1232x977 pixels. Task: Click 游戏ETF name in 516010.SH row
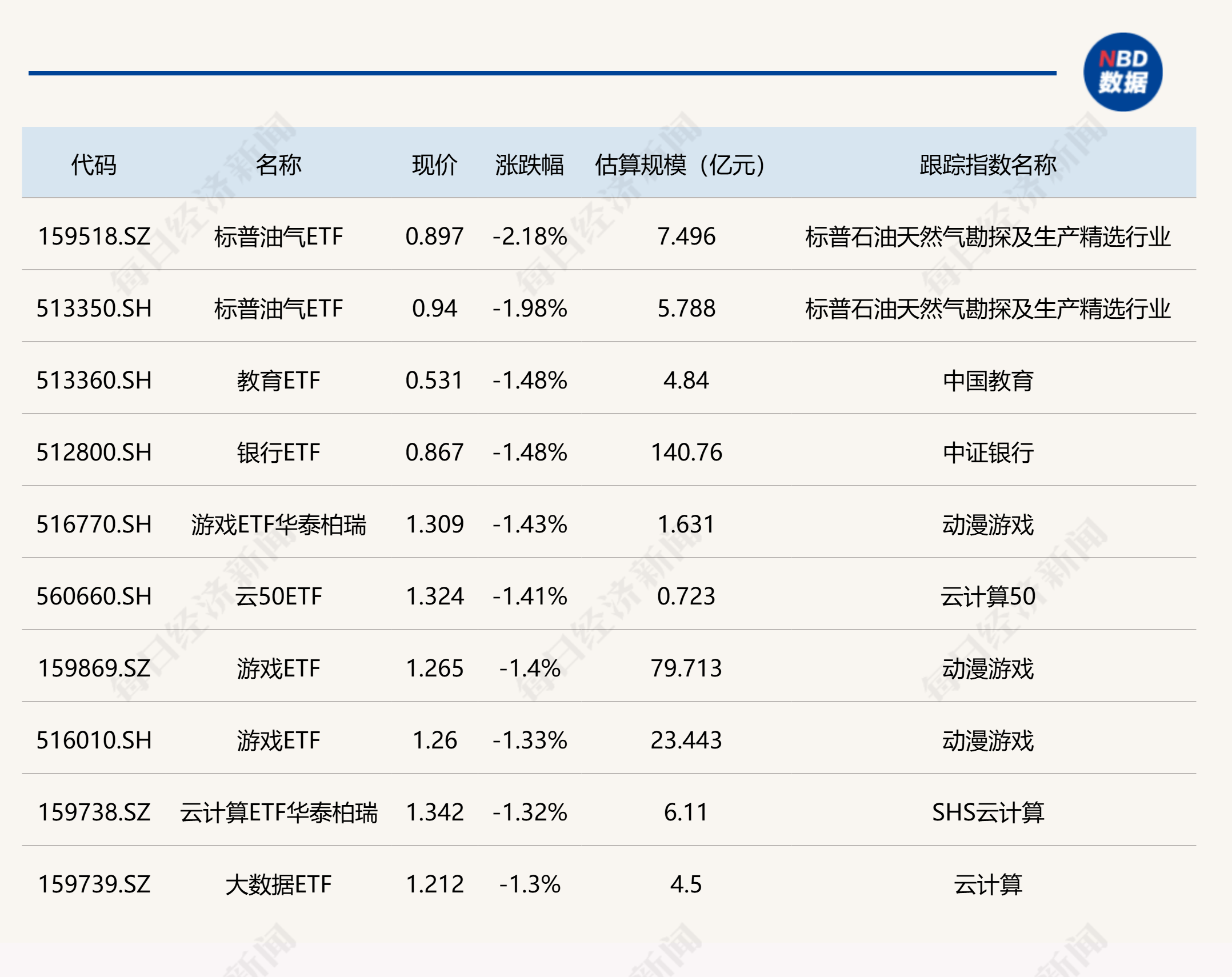(x=278, y=740)
